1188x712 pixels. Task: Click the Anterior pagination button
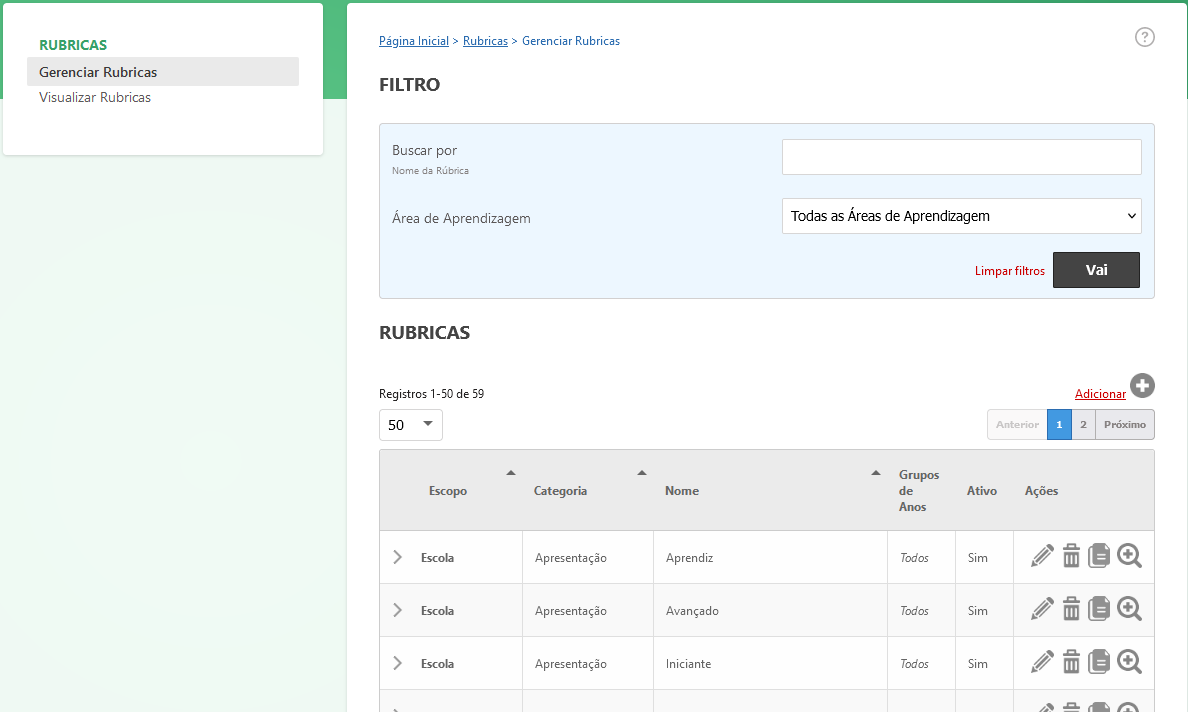(x=1017, y=425)
